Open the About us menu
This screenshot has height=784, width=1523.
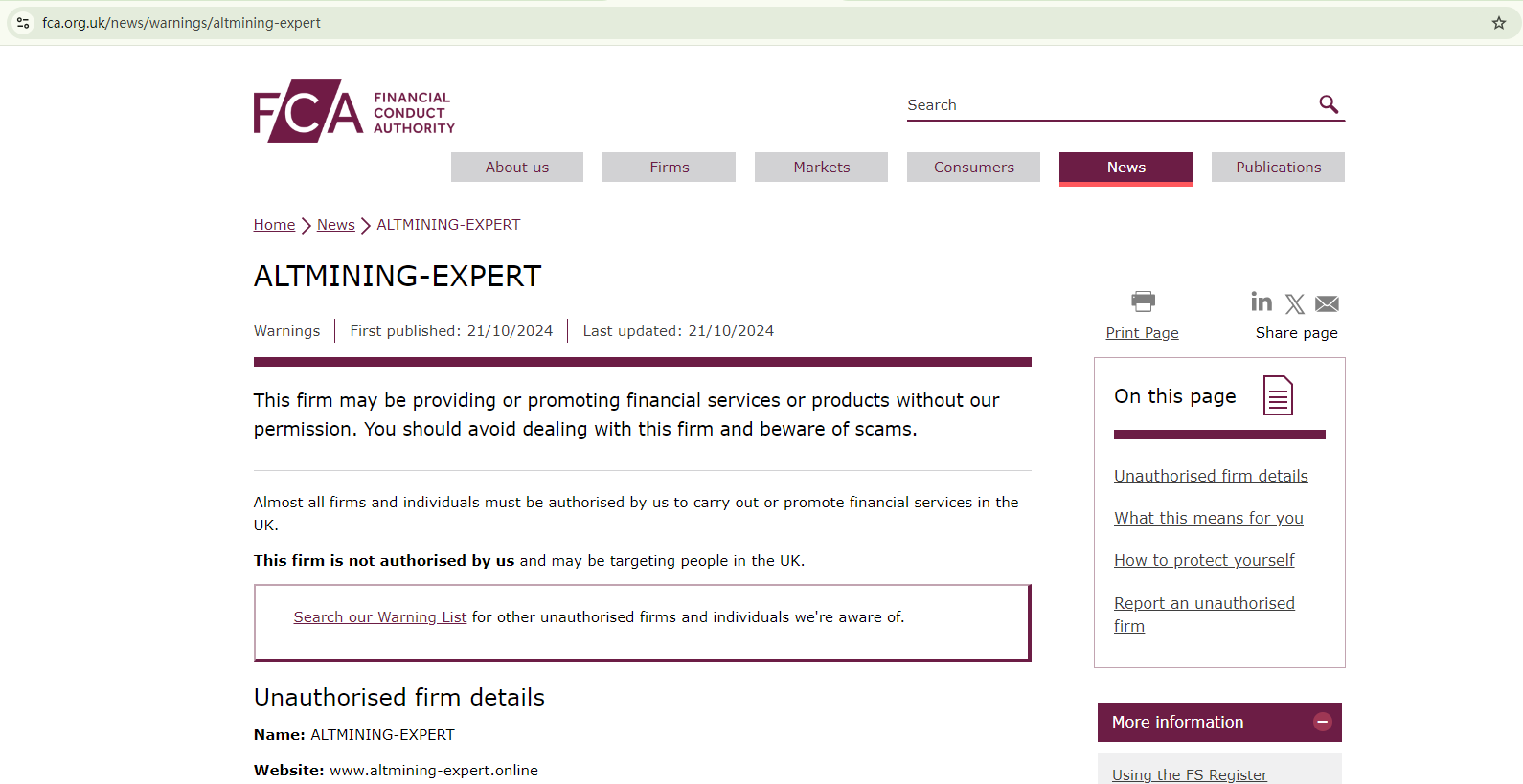tap(516, 168)
